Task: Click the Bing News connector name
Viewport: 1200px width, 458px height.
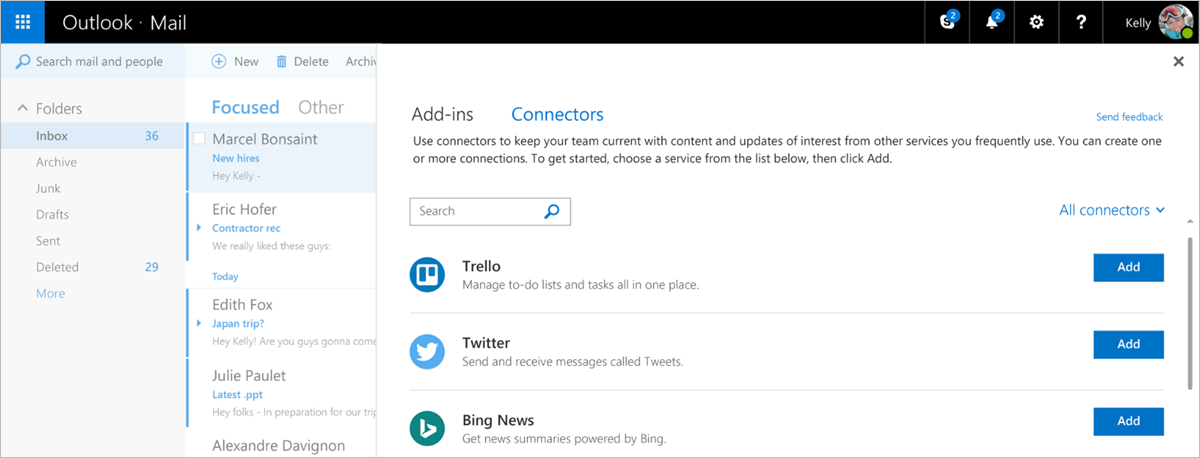Action: click(x=498, y=420)
